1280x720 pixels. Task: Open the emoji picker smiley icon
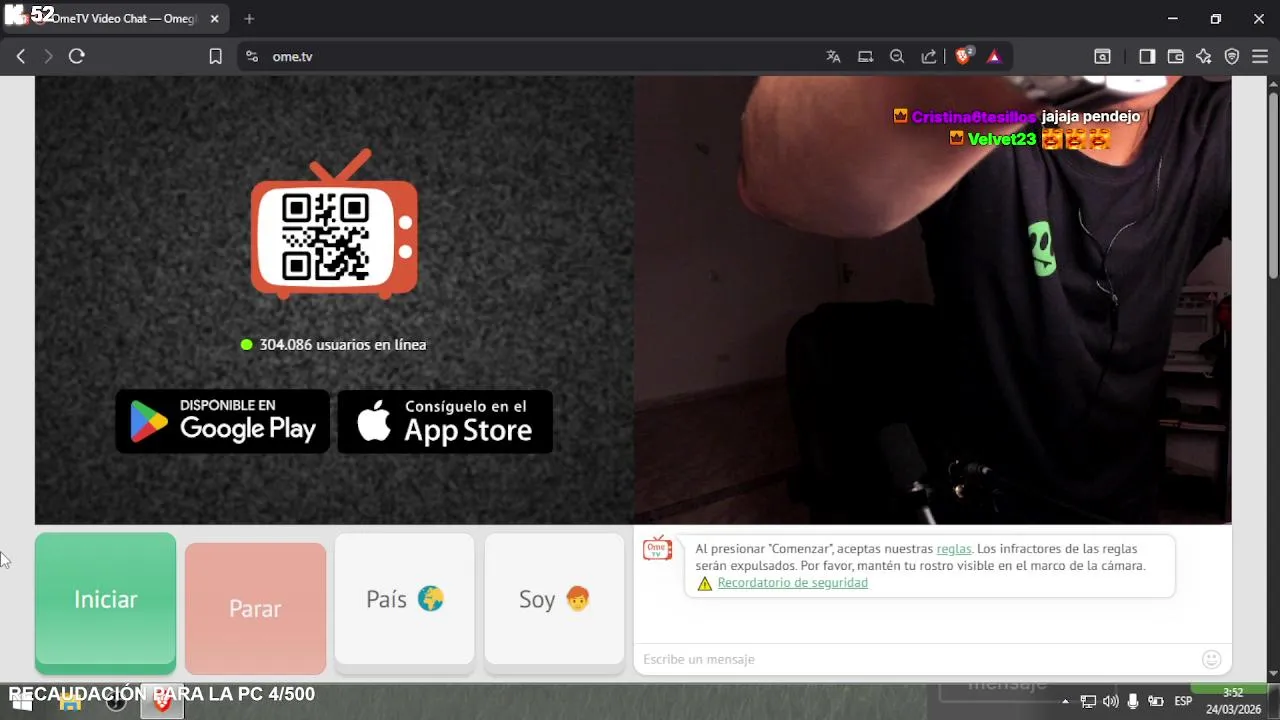[1211, 659]
